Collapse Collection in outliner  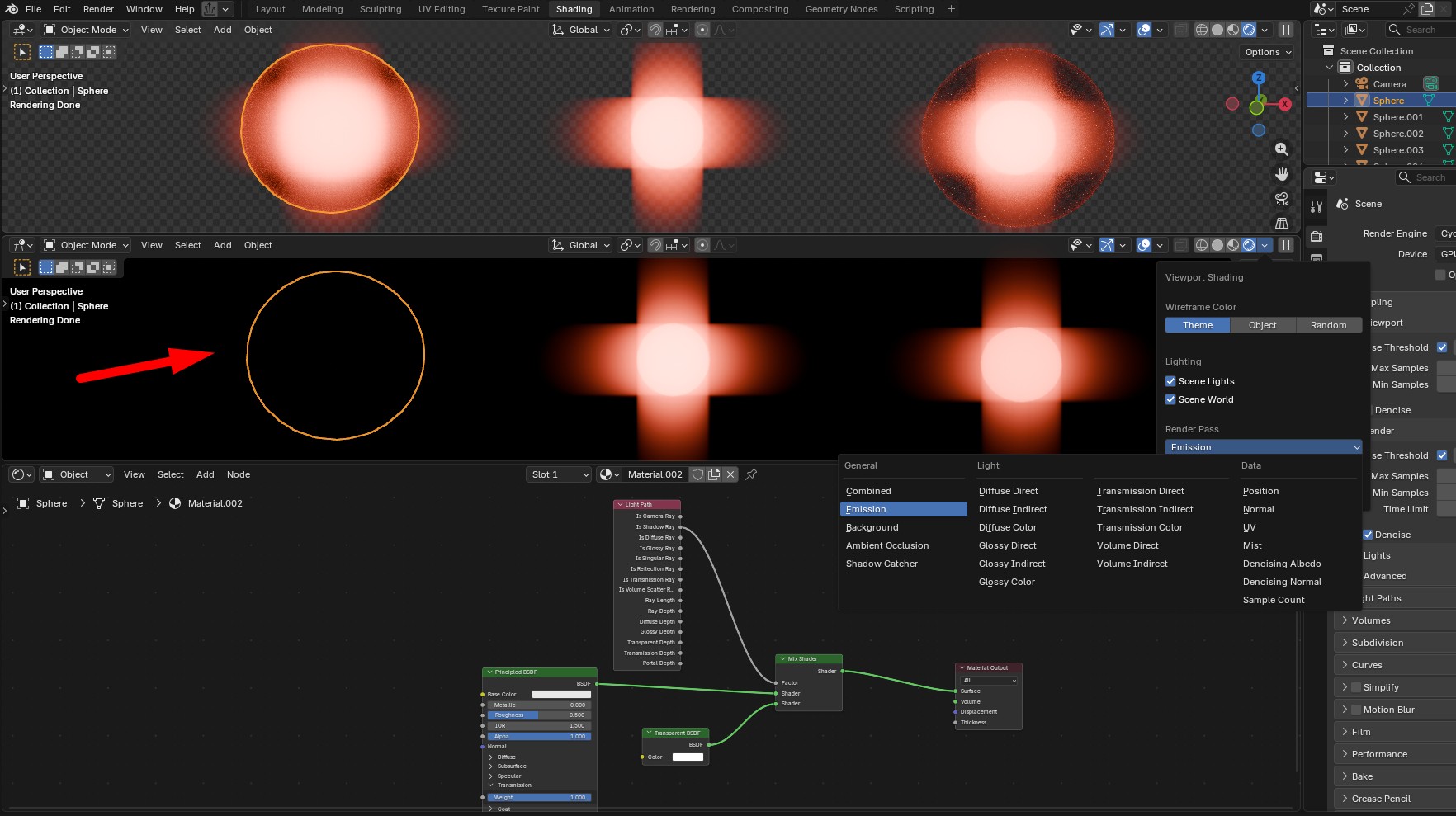coord(1329,68)
